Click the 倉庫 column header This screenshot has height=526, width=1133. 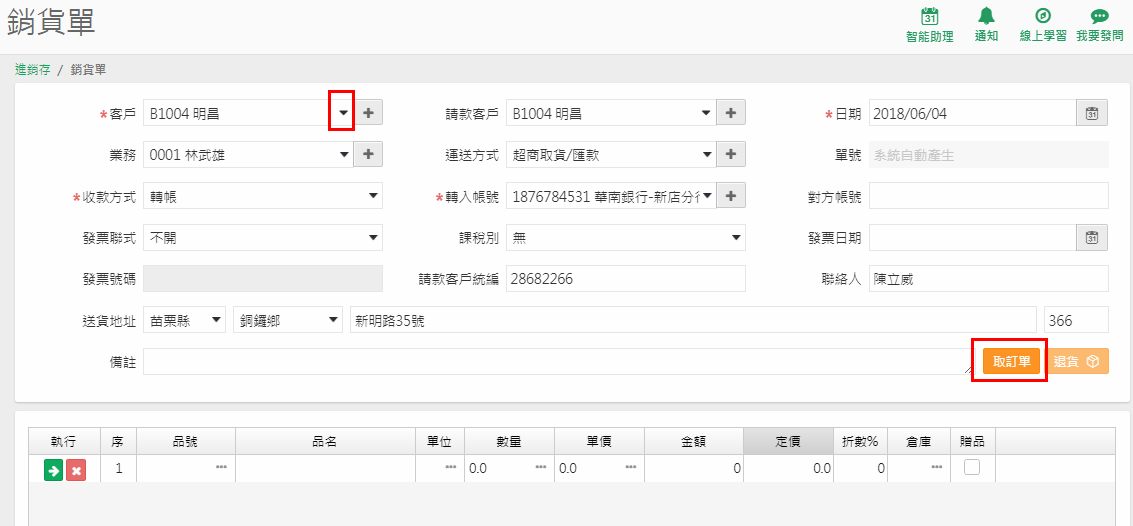pyautogui.click(x=919, y=441)
